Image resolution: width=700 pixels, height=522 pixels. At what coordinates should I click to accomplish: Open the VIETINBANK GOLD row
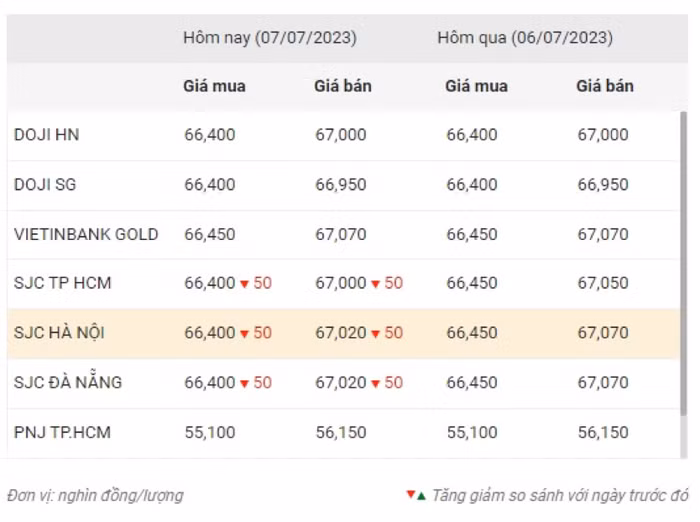(x=86, y=234)
